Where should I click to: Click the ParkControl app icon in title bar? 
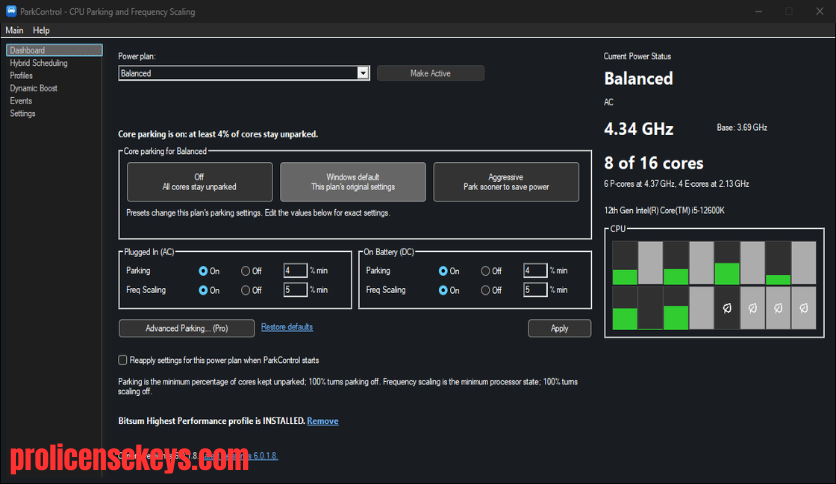11,11
